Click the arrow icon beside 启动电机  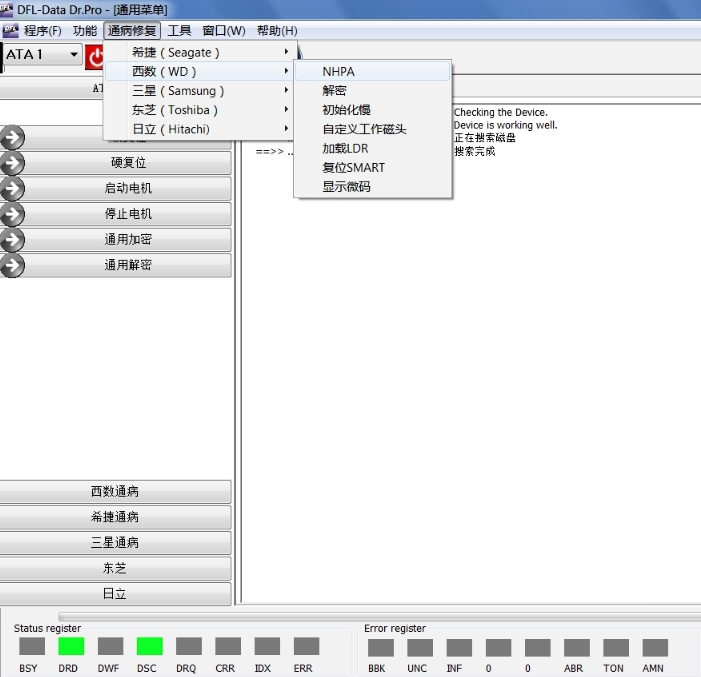point(12,188)
